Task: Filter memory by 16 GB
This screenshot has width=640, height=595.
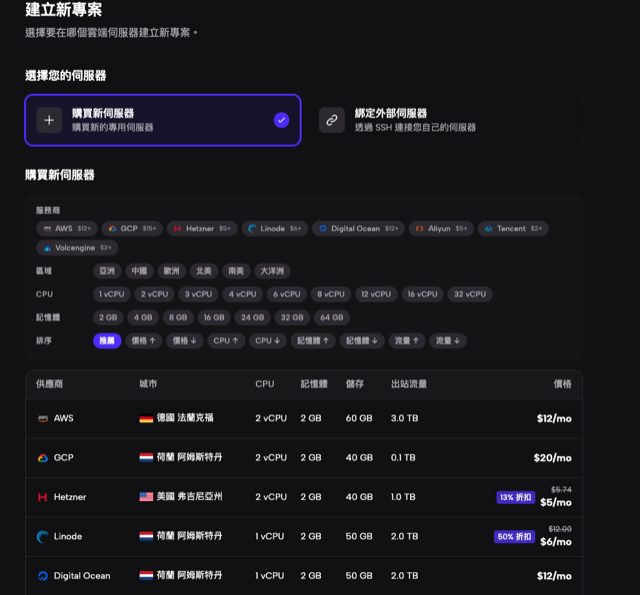Action: 214,317
